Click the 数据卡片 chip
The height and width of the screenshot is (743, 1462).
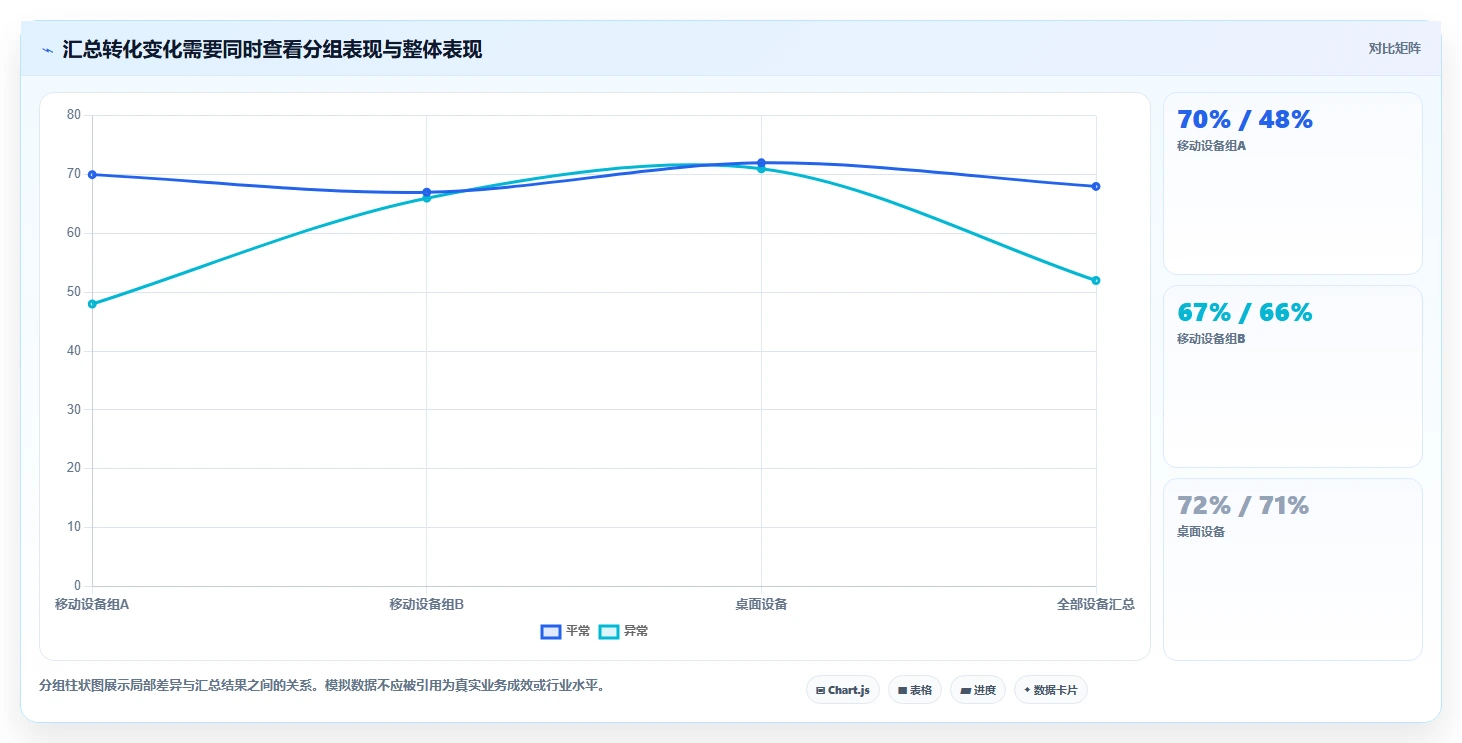pyautogui.click(x=1050, y=690)
